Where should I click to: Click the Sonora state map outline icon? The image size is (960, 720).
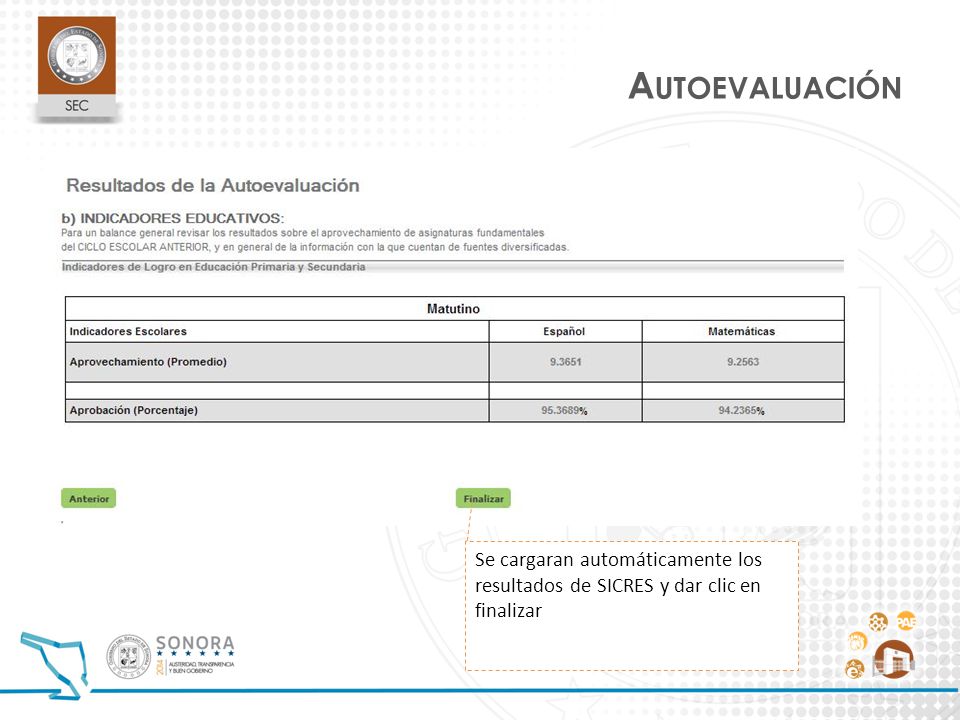click(54, 666)
